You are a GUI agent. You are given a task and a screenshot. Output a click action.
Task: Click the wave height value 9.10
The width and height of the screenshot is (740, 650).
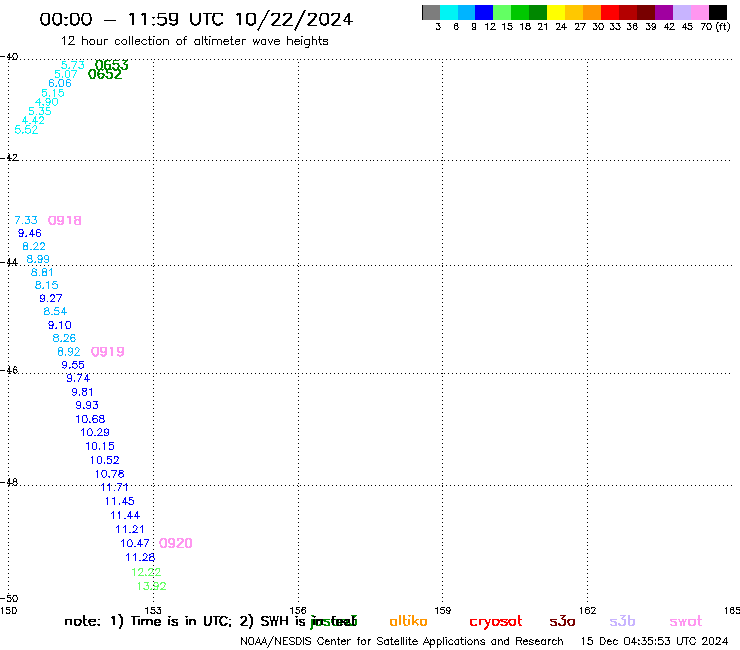point(59,325)
